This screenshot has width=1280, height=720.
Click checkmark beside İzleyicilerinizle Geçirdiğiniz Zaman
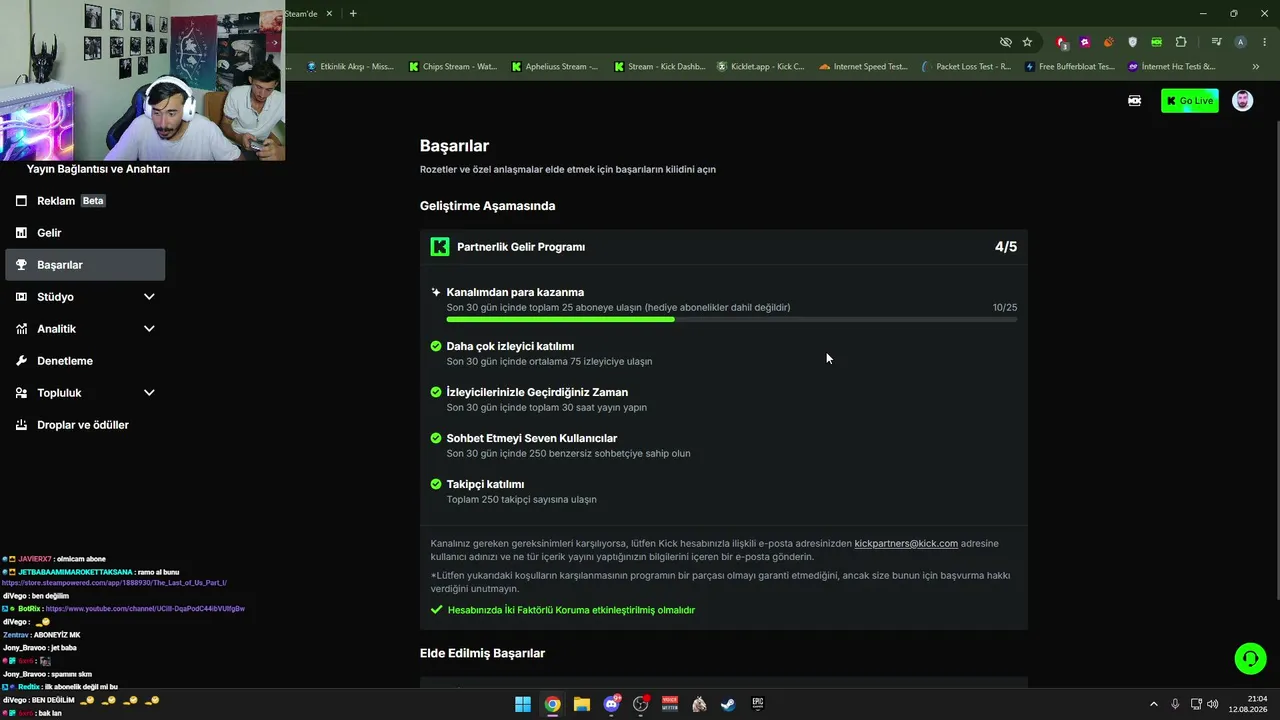pos(436,392)
